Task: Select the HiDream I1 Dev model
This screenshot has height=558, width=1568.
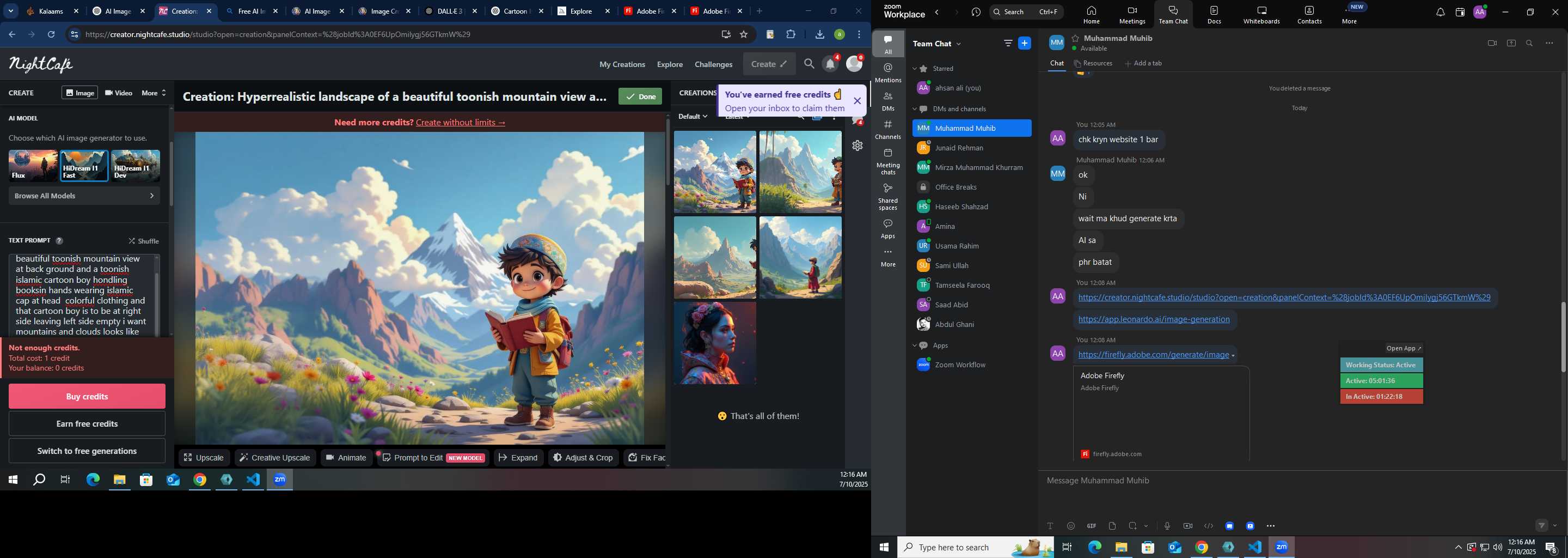Action: [x=136, y=166]
